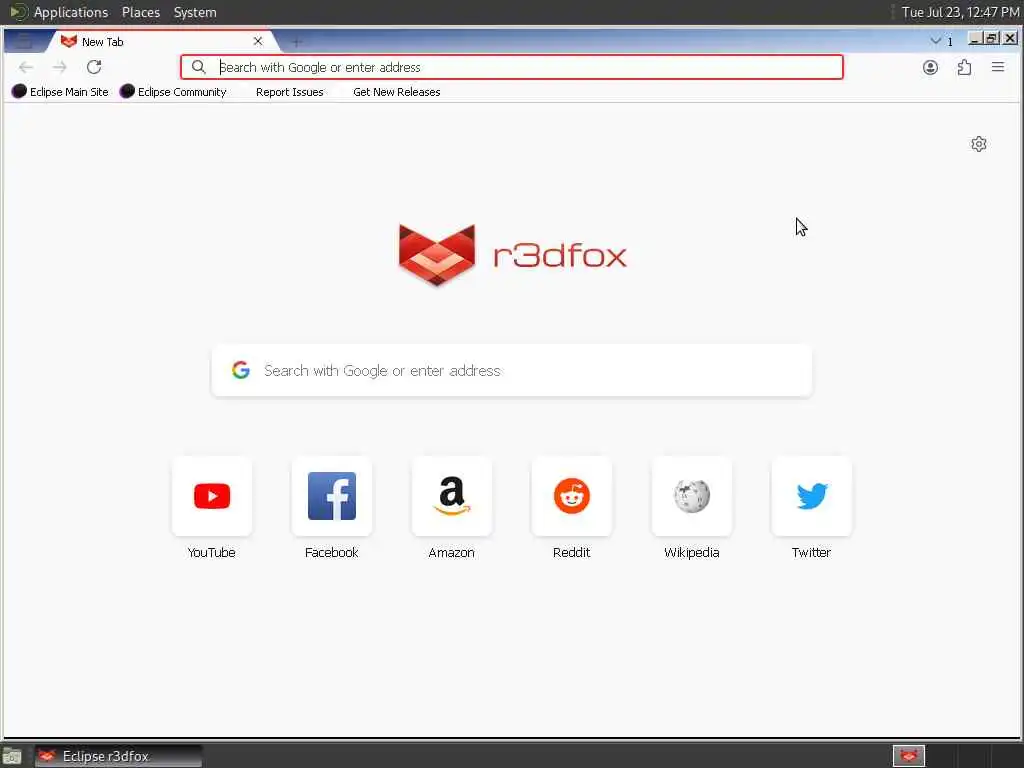The image size is (1024, 768).
Task: Open the Applications menu
Action: (x=71, y=12)
